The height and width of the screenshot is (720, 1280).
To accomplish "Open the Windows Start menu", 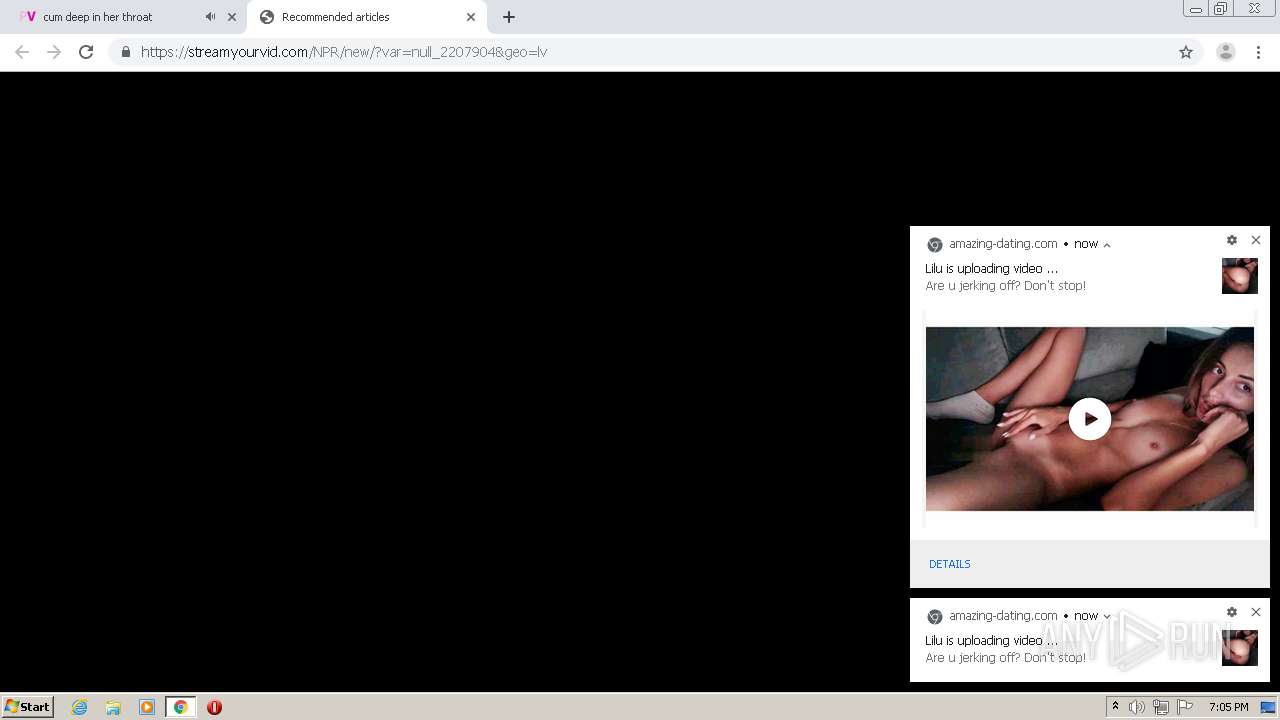I will pyautogui.click(x=28, y=707).
